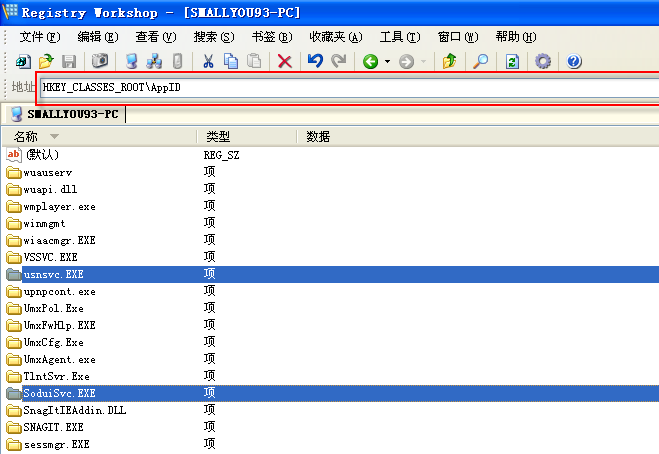Select the UmxCfg.Exe key

pos(53,343)
